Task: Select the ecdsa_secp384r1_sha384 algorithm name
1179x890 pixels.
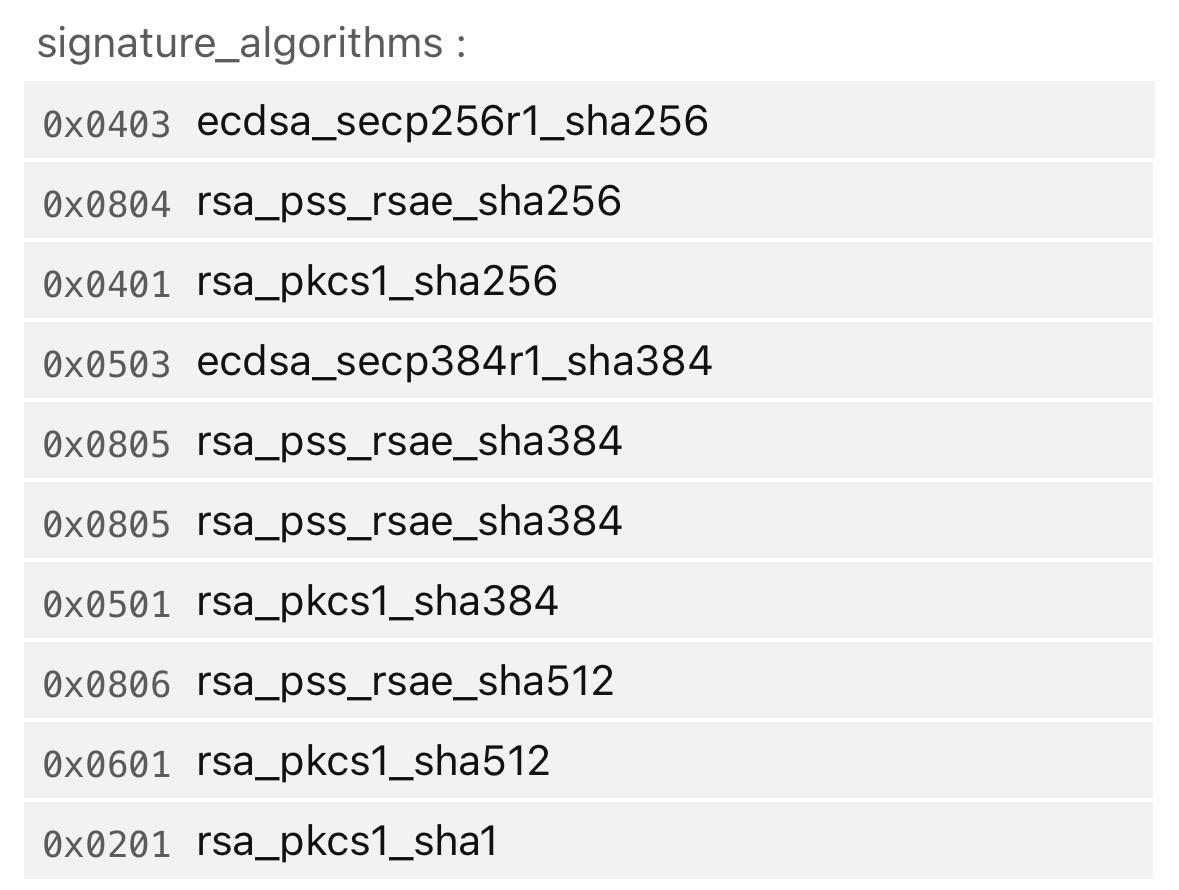Action: tap(454, 362)
